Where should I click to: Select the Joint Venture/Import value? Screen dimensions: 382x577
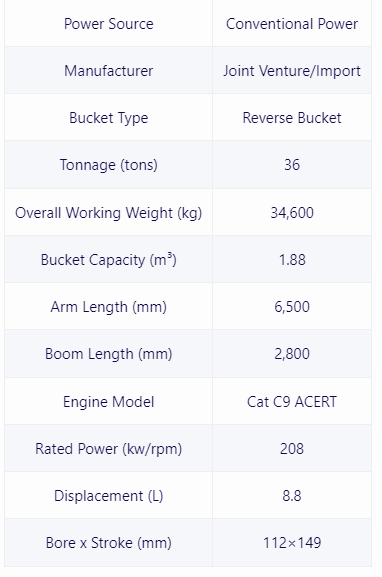[x=292, y=71]
